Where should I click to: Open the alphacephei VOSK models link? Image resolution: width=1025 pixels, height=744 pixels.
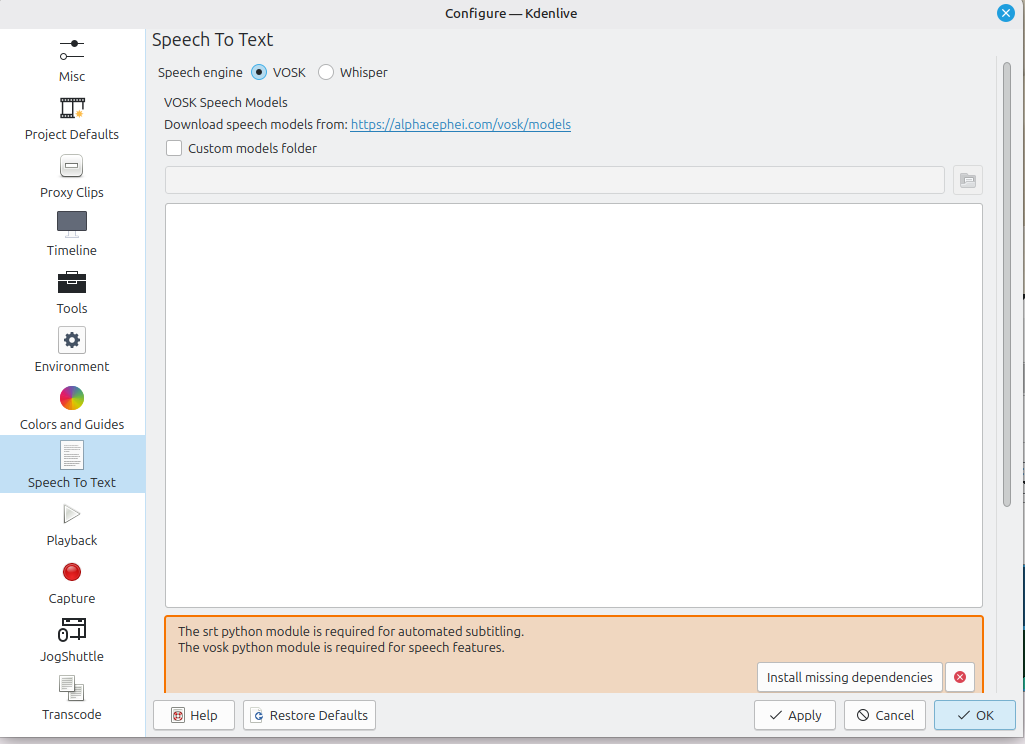pyautogui.click(x=460, y=124)
